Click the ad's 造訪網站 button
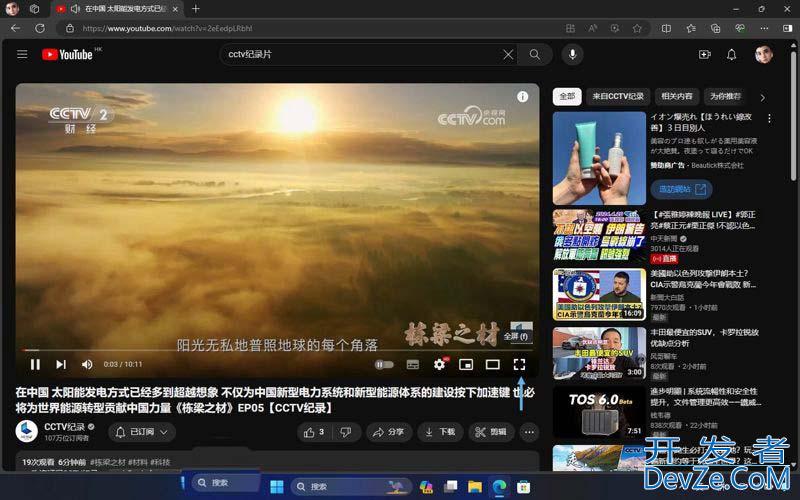 [x=682, y=189]
